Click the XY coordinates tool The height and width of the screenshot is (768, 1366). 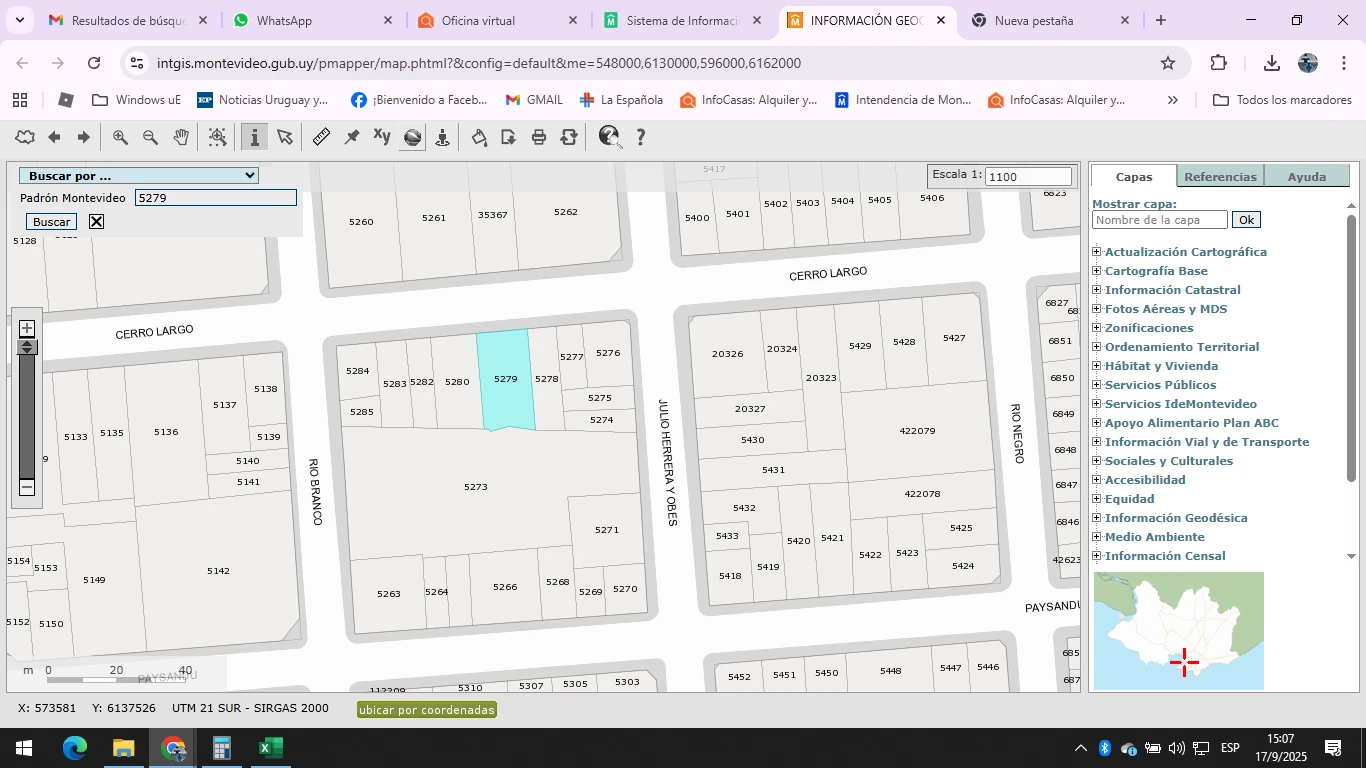tap(381, 137)
